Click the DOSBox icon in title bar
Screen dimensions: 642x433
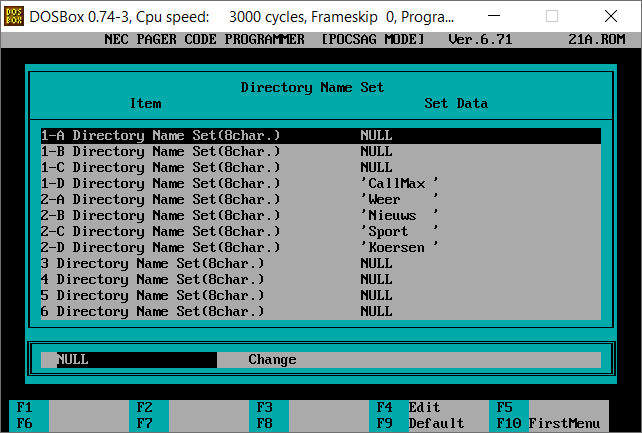(x=14, y=16)
